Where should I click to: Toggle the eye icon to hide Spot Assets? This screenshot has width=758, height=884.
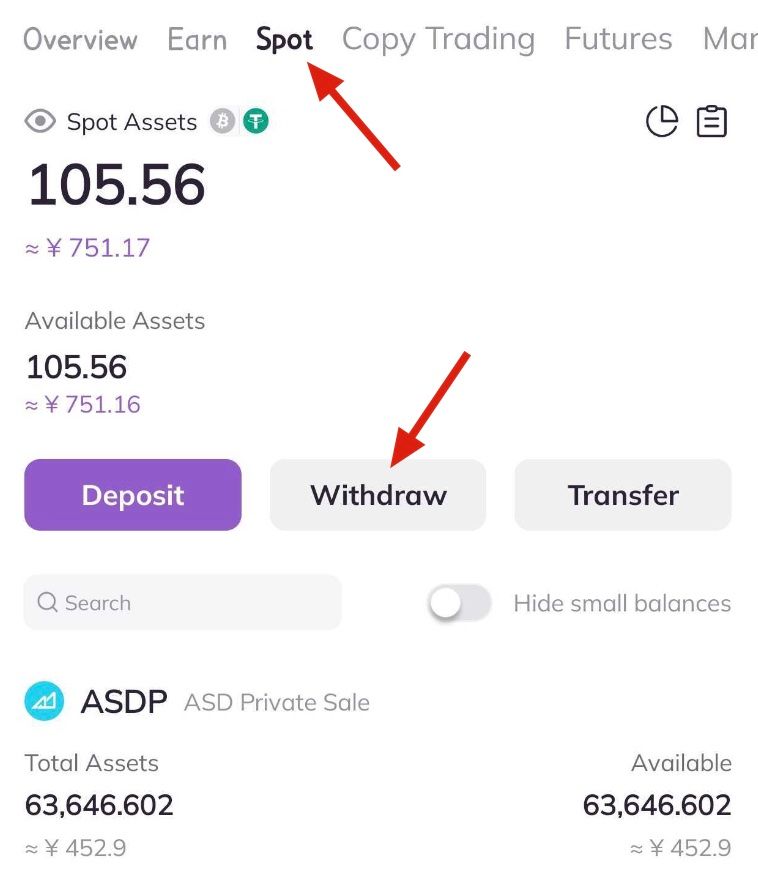(x=40, y=122)
